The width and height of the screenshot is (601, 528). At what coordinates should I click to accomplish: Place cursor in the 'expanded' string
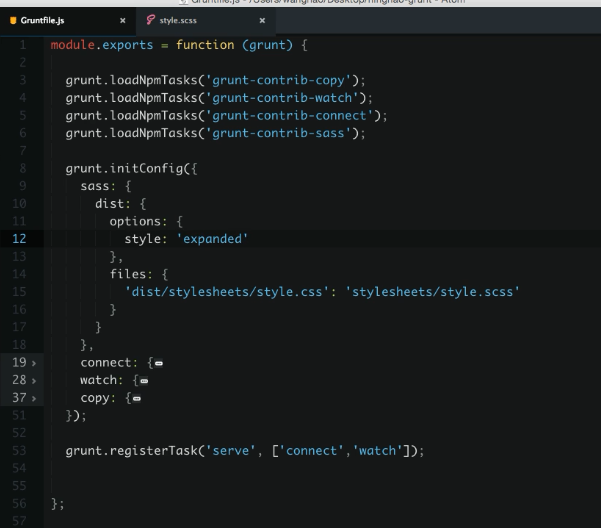pos(211,238)
